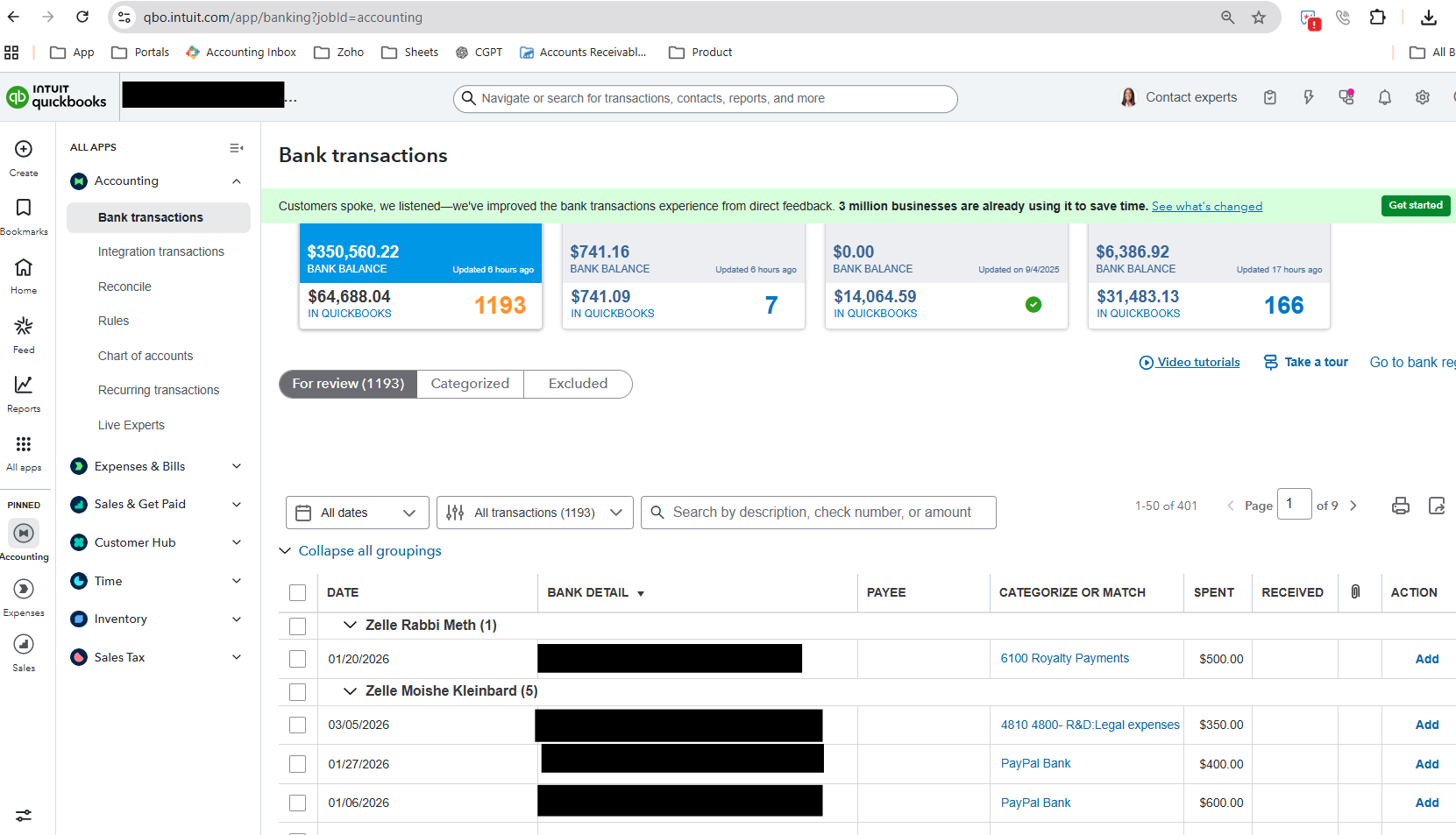Select the pinned Expenses icon

coord(24,589)
